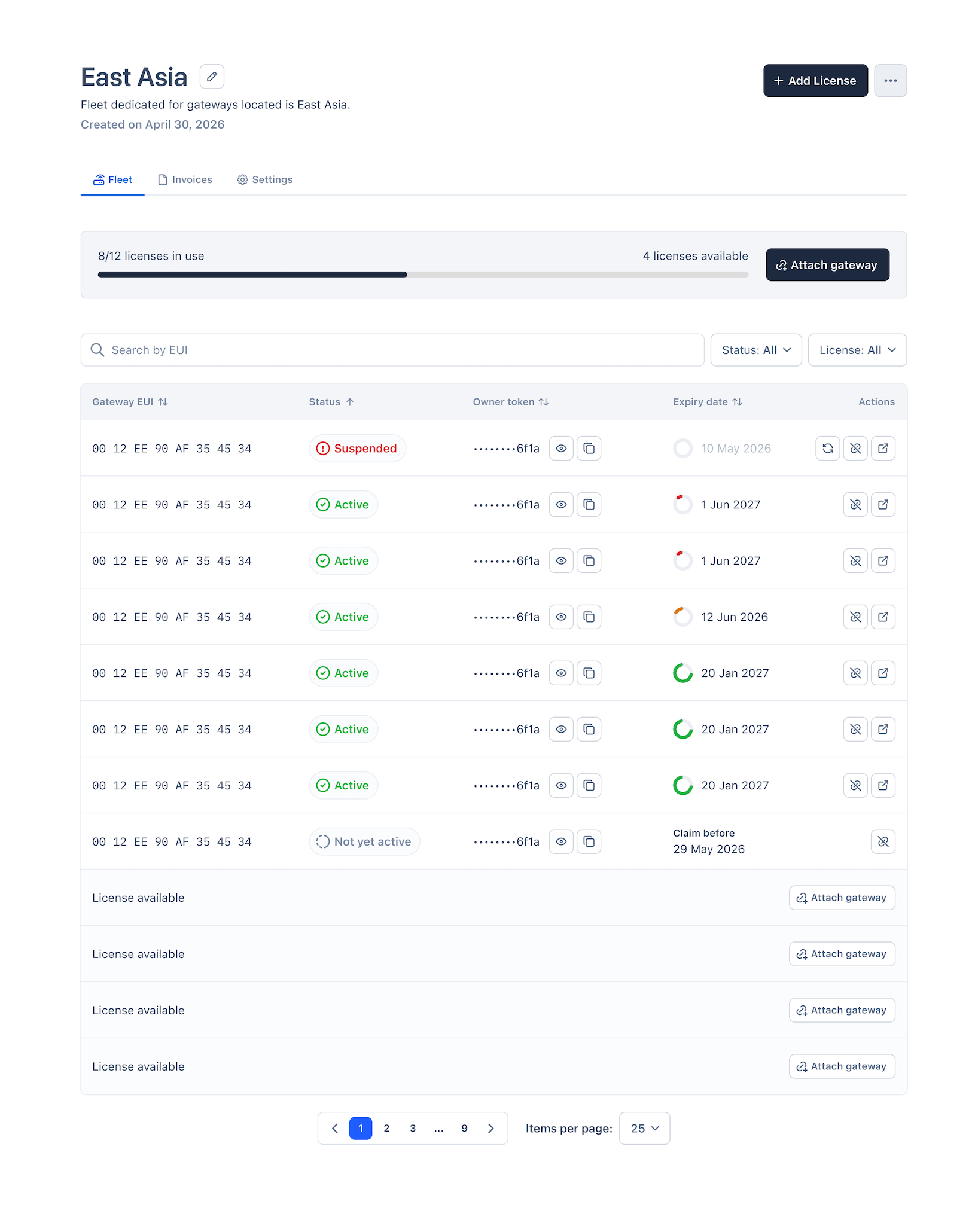The height and width of the screenshot is (1232, 975).
Task: Copy owner token in the last 20 Jan 2027 row
Action: click(589, 786)
